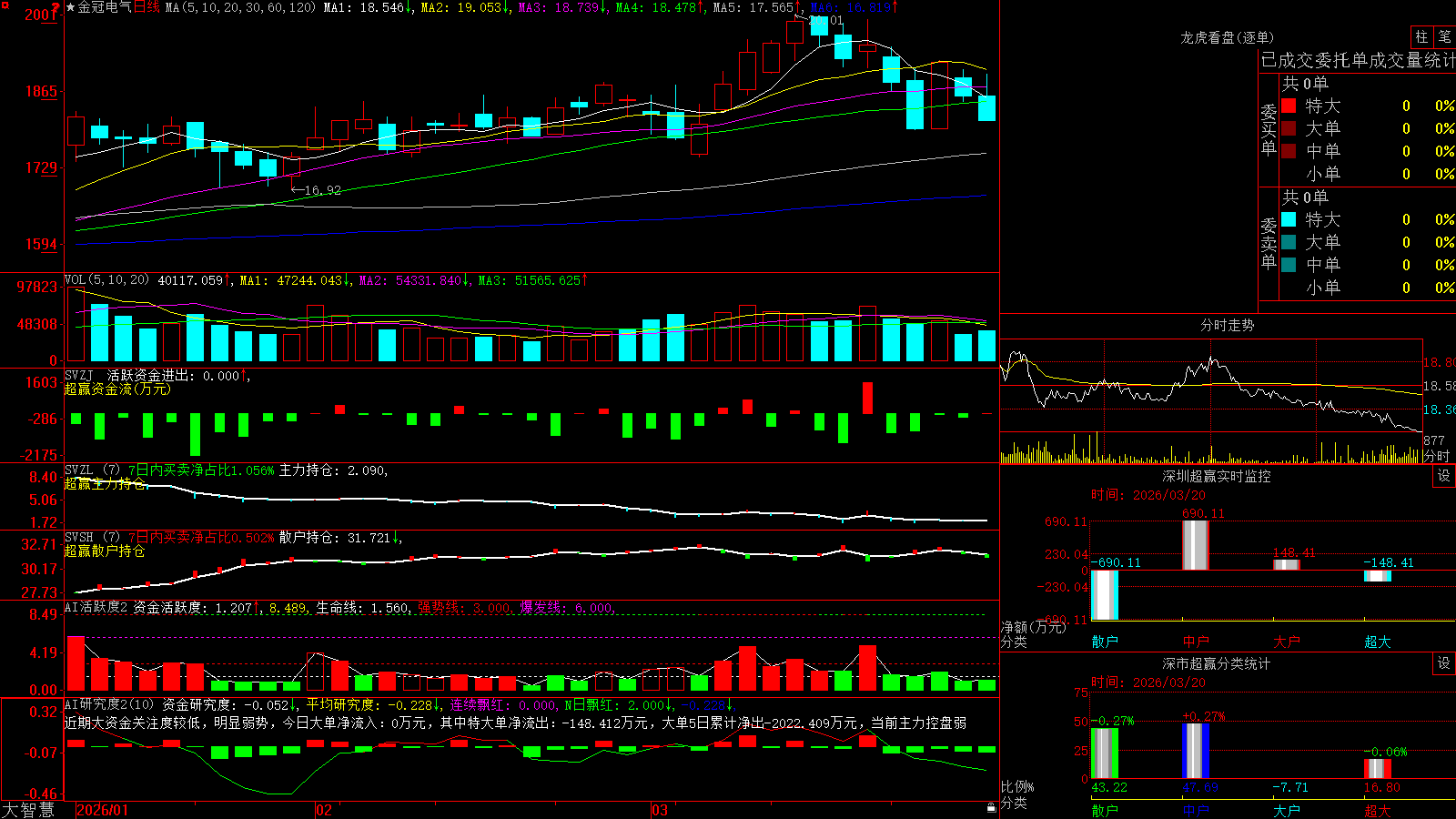Click the 2001 price axis label

42,15
